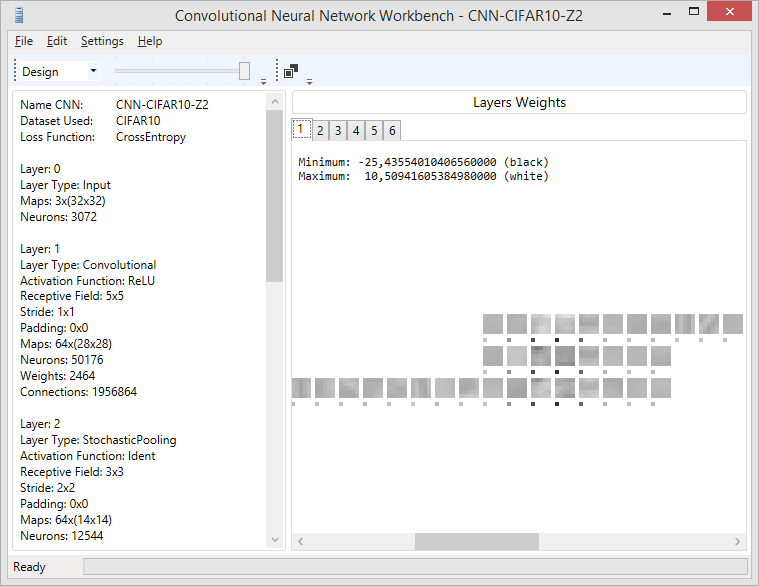The width and height of the screenshot is (759, 586).
Task: Click the application icon in title bar
Action: (x=19, y=15)
